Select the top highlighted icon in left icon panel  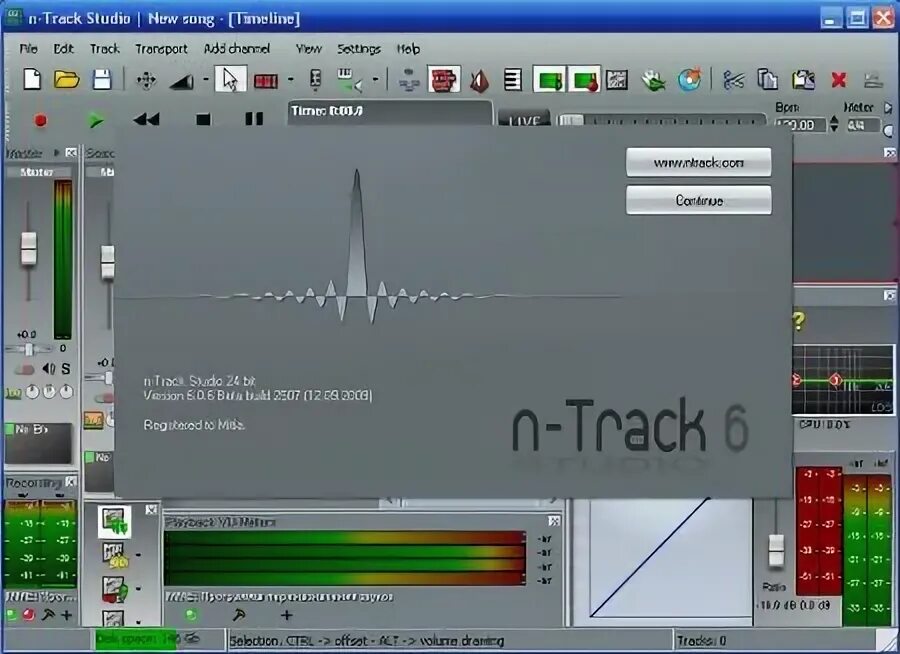[x=114, y=522]
